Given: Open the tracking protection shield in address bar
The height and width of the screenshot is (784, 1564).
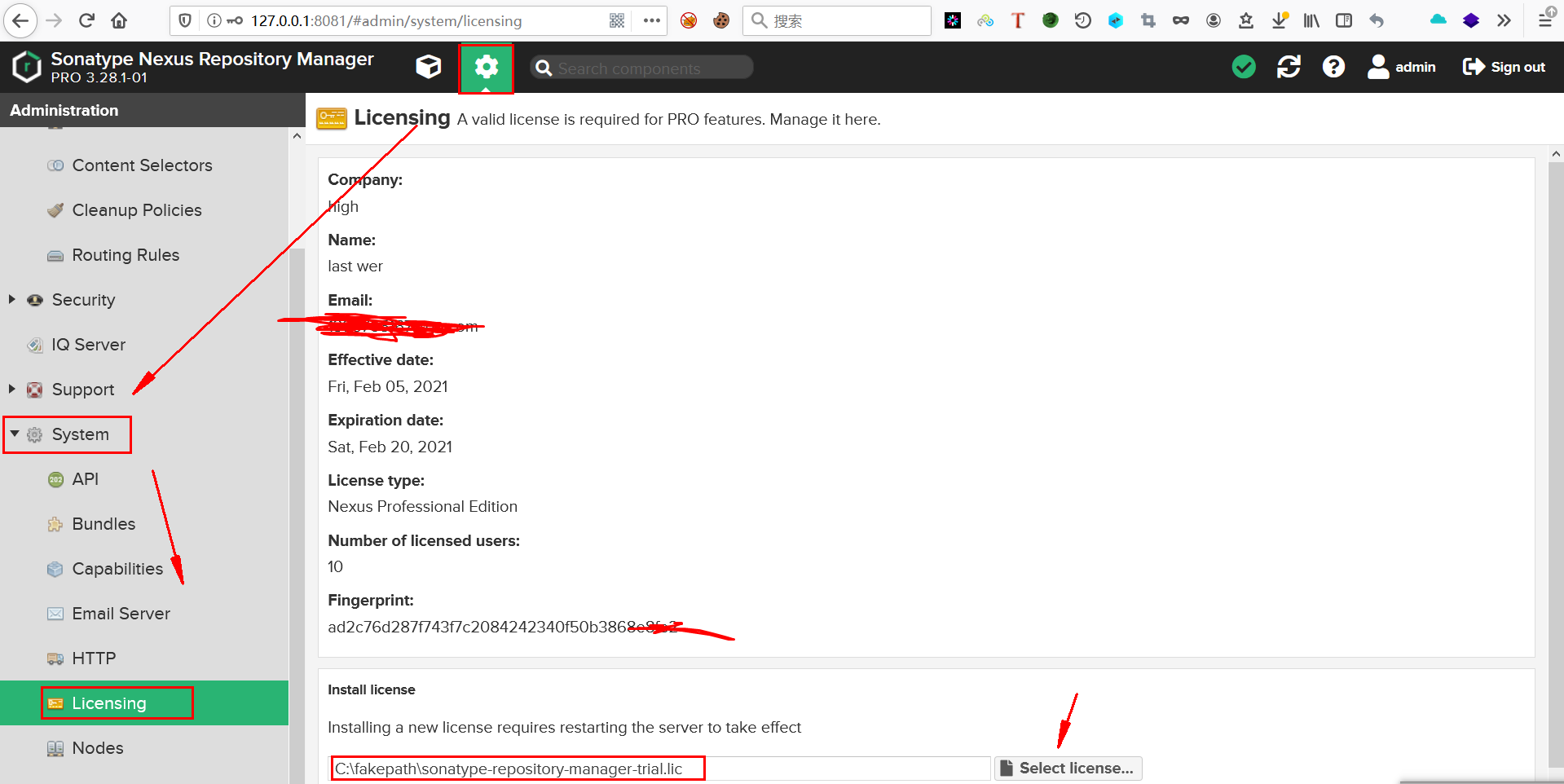Looking at the screenshot, I should point(184,20).
